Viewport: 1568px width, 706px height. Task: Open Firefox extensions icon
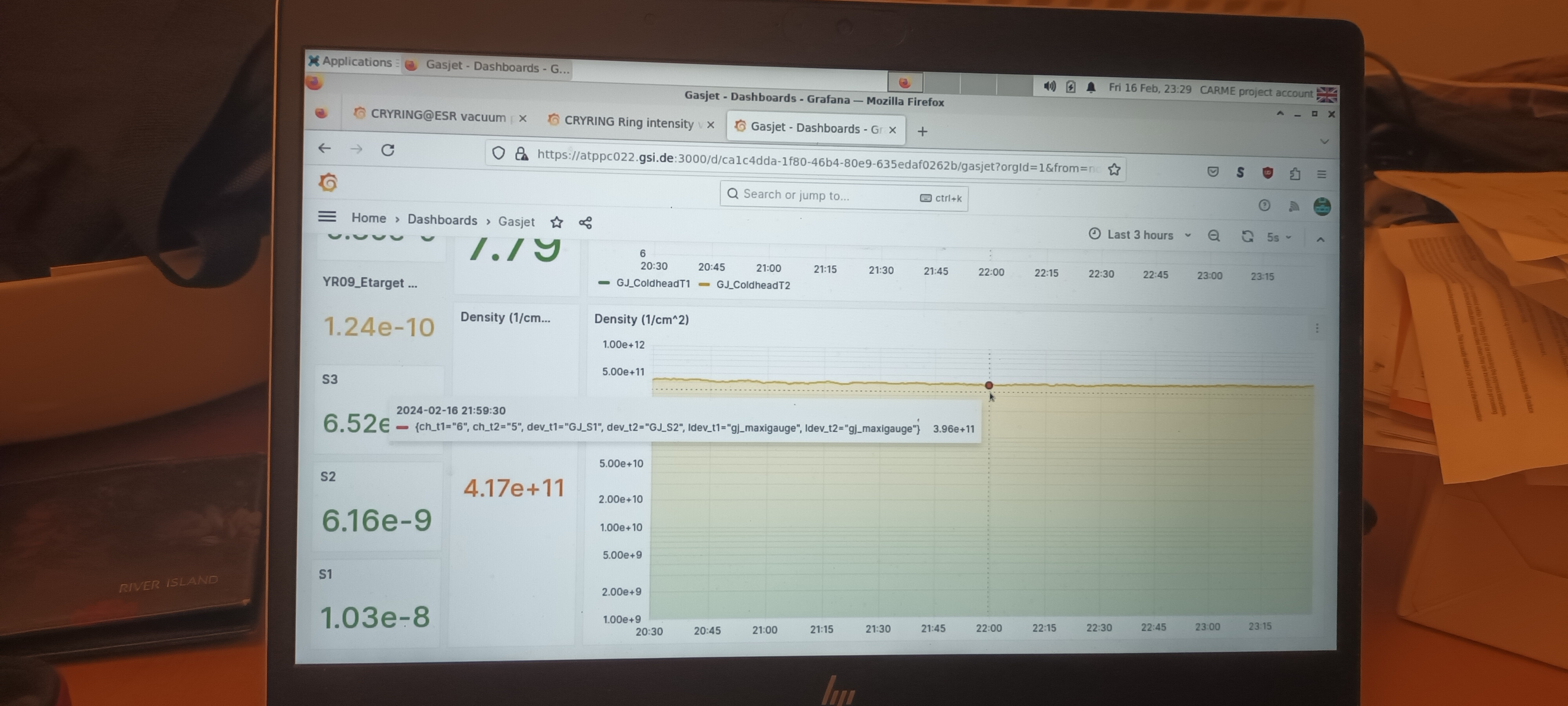[1295, 174]
